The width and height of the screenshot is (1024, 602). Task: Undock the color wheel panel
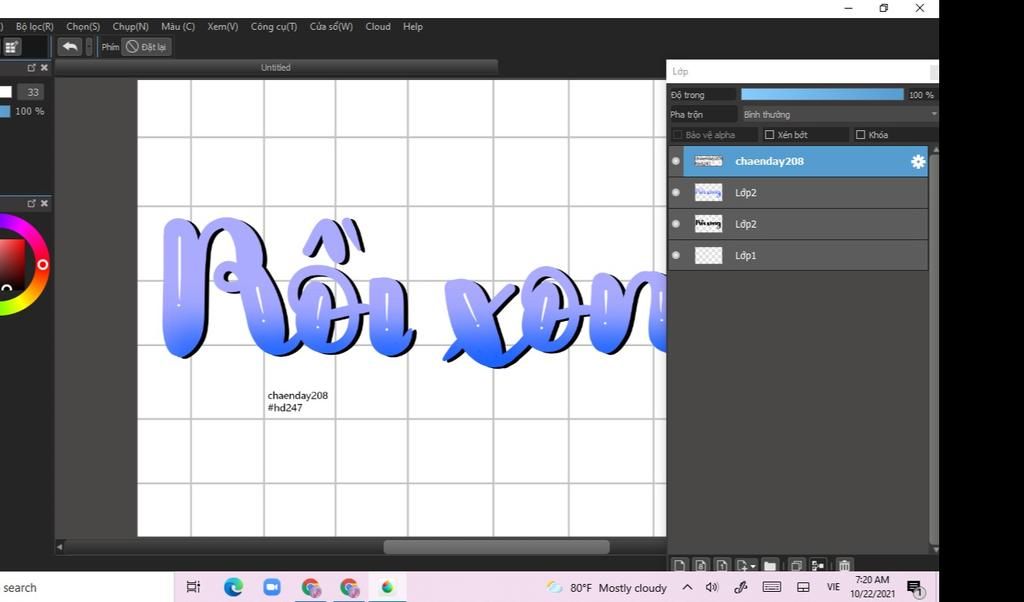point(31,203)
